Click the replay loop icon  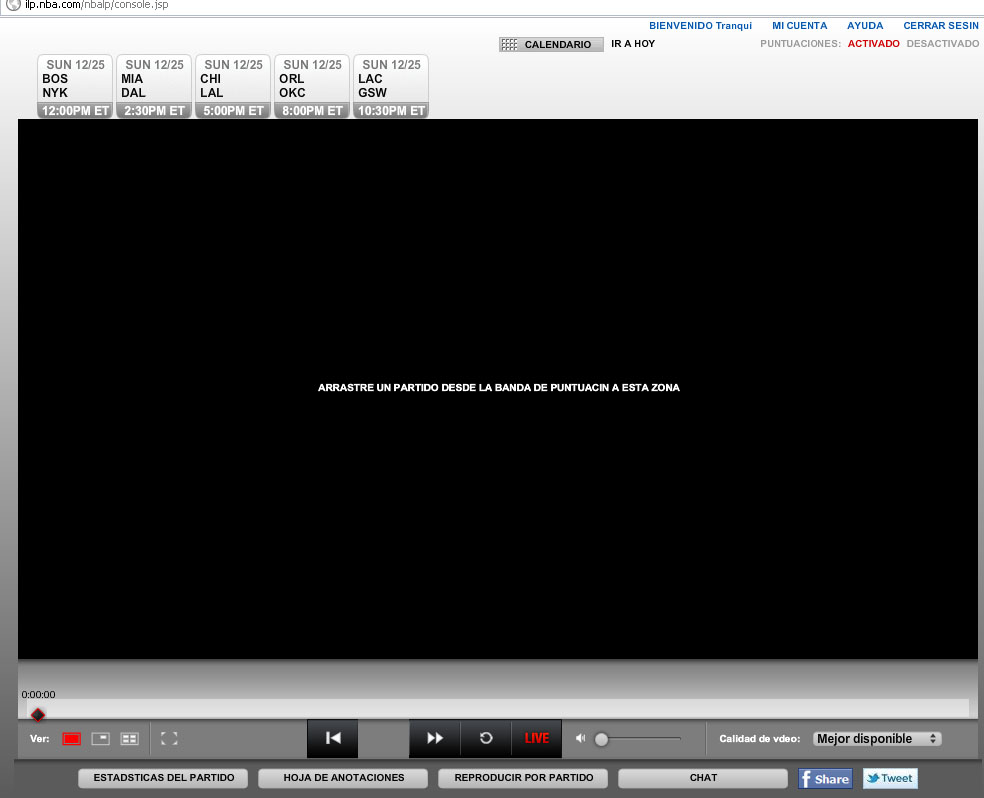pyautogui.click(x=486, y=738)
